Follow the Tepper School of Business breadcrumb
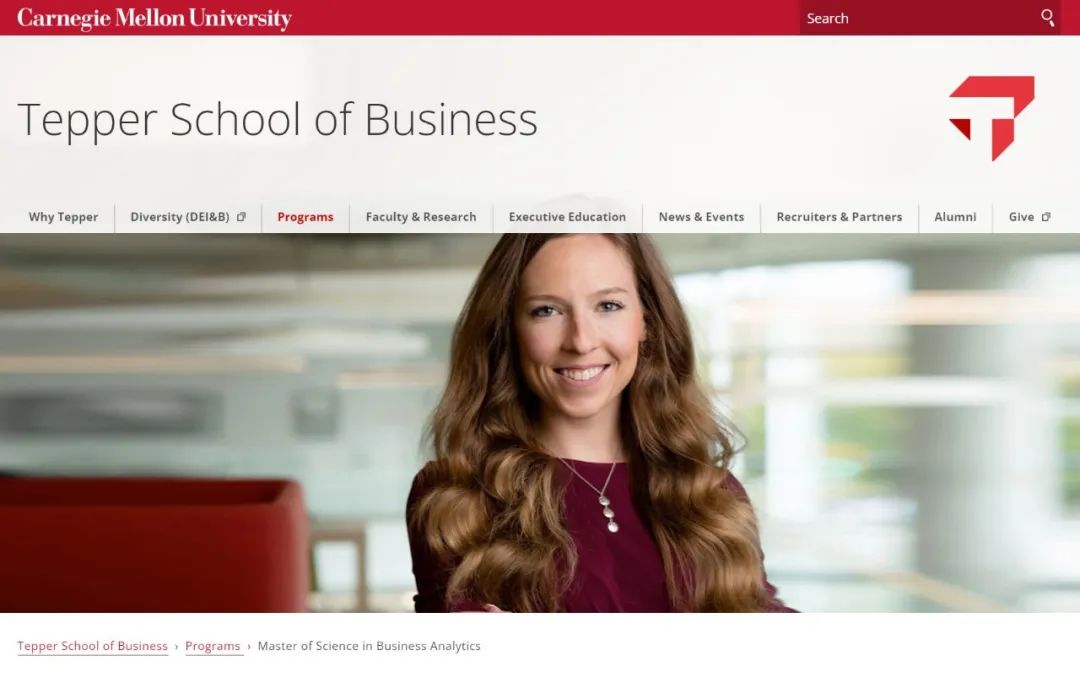1080x694 pixels. point(92,646)
